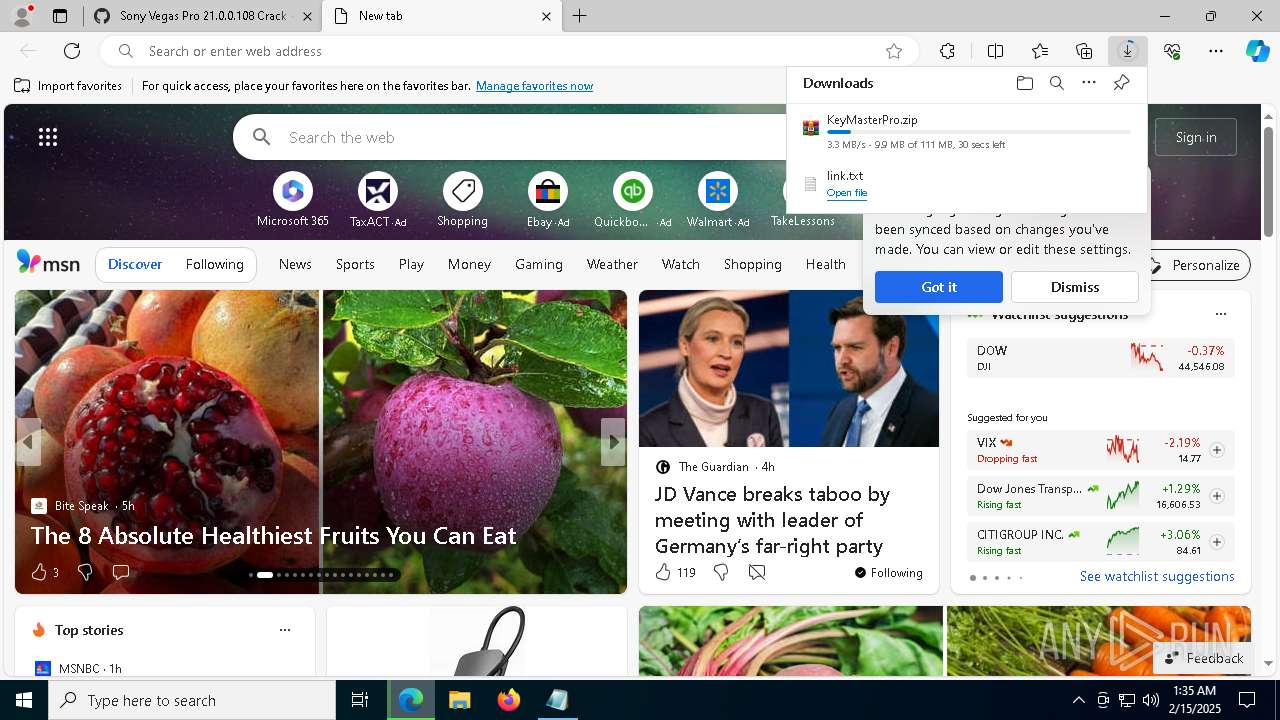The height and width of the screenshot is (720, 1280).
Task: Open File Explorer from the taskbar
Action: [x=460, y=700]
